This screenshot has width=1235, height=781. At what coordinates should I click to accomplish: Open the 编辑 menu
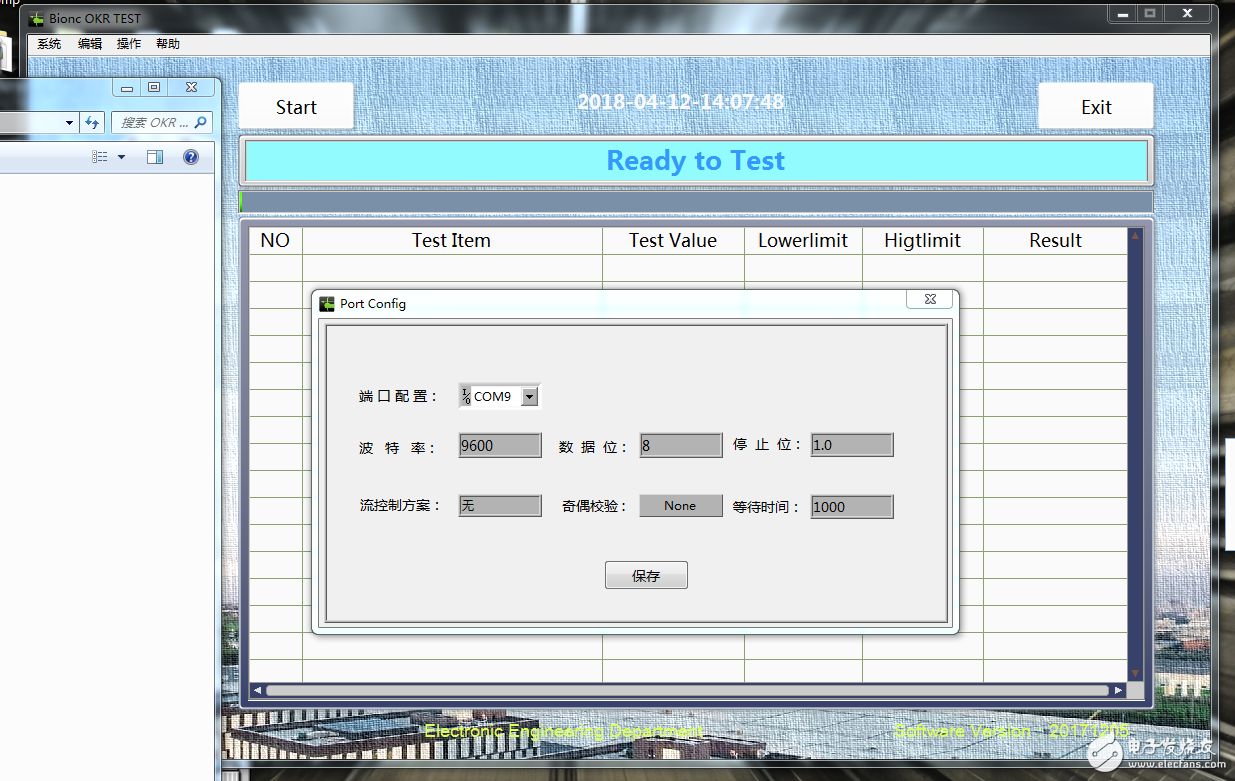[x=90, y=44]
